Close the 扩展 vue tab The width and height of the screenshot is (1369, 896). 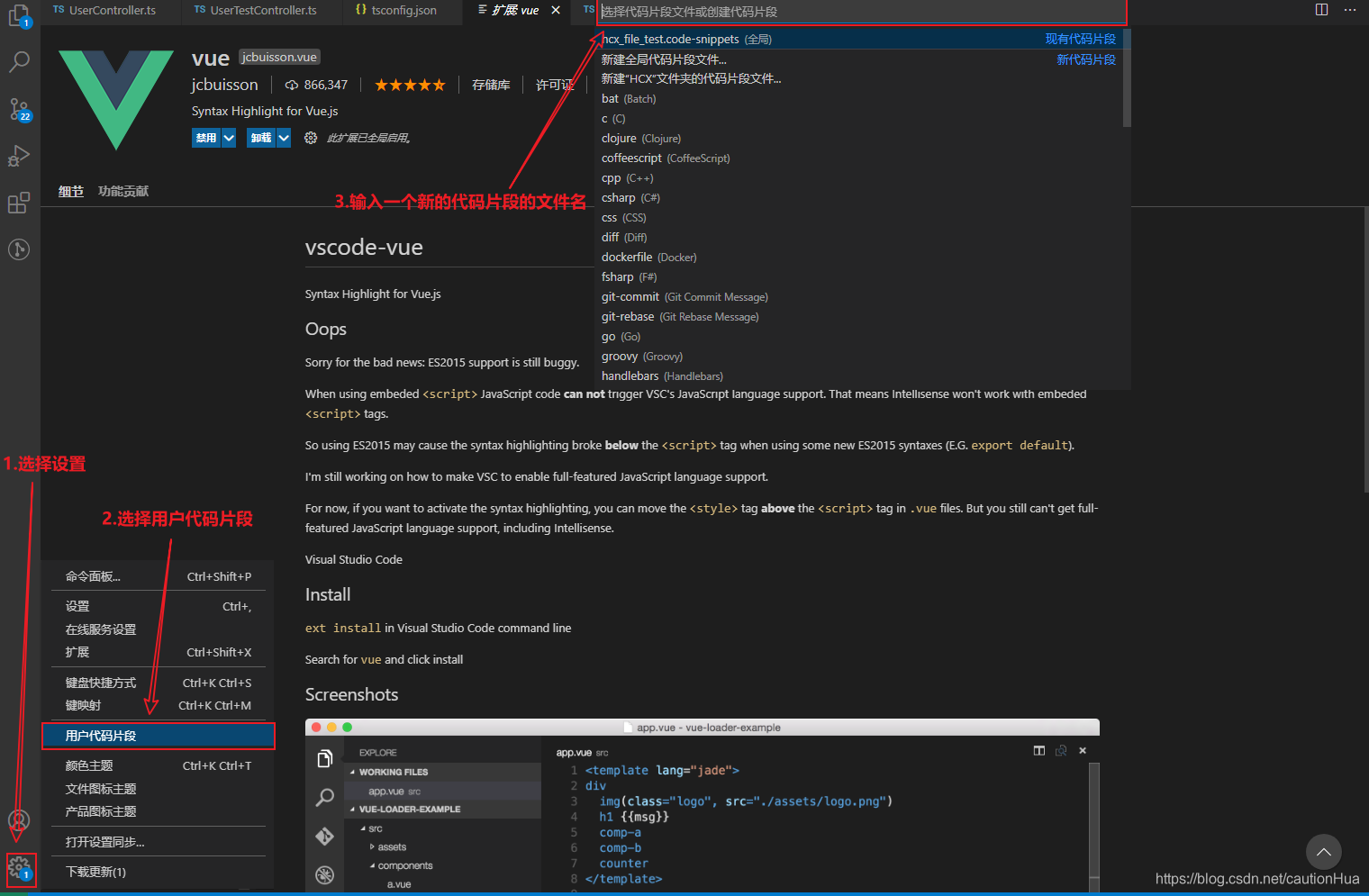tap(556, 10)
